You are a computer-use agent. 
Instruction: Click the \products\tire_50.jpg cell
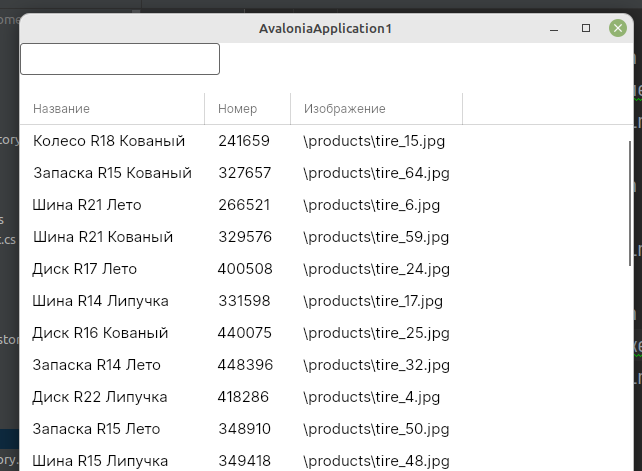pos(376,429)
